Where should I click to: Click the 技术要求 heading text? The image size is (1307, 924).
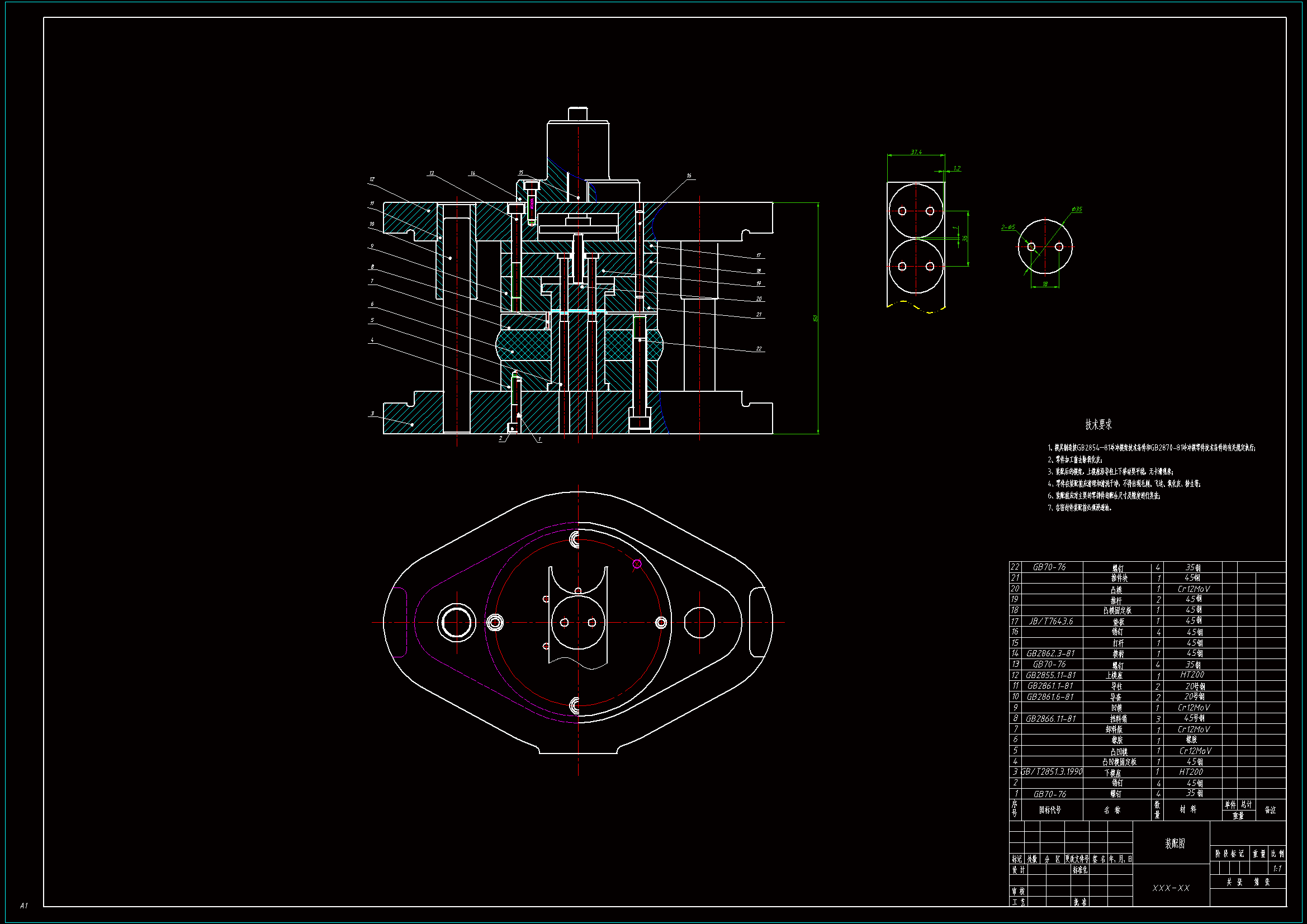[1098, 425]
